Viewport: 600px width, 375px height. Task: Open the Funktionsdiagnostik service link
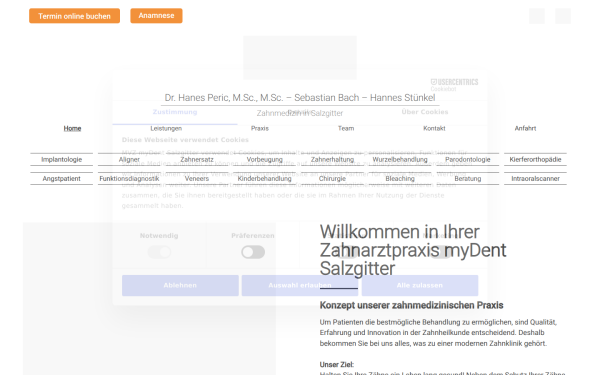click(x=129, y=179)
